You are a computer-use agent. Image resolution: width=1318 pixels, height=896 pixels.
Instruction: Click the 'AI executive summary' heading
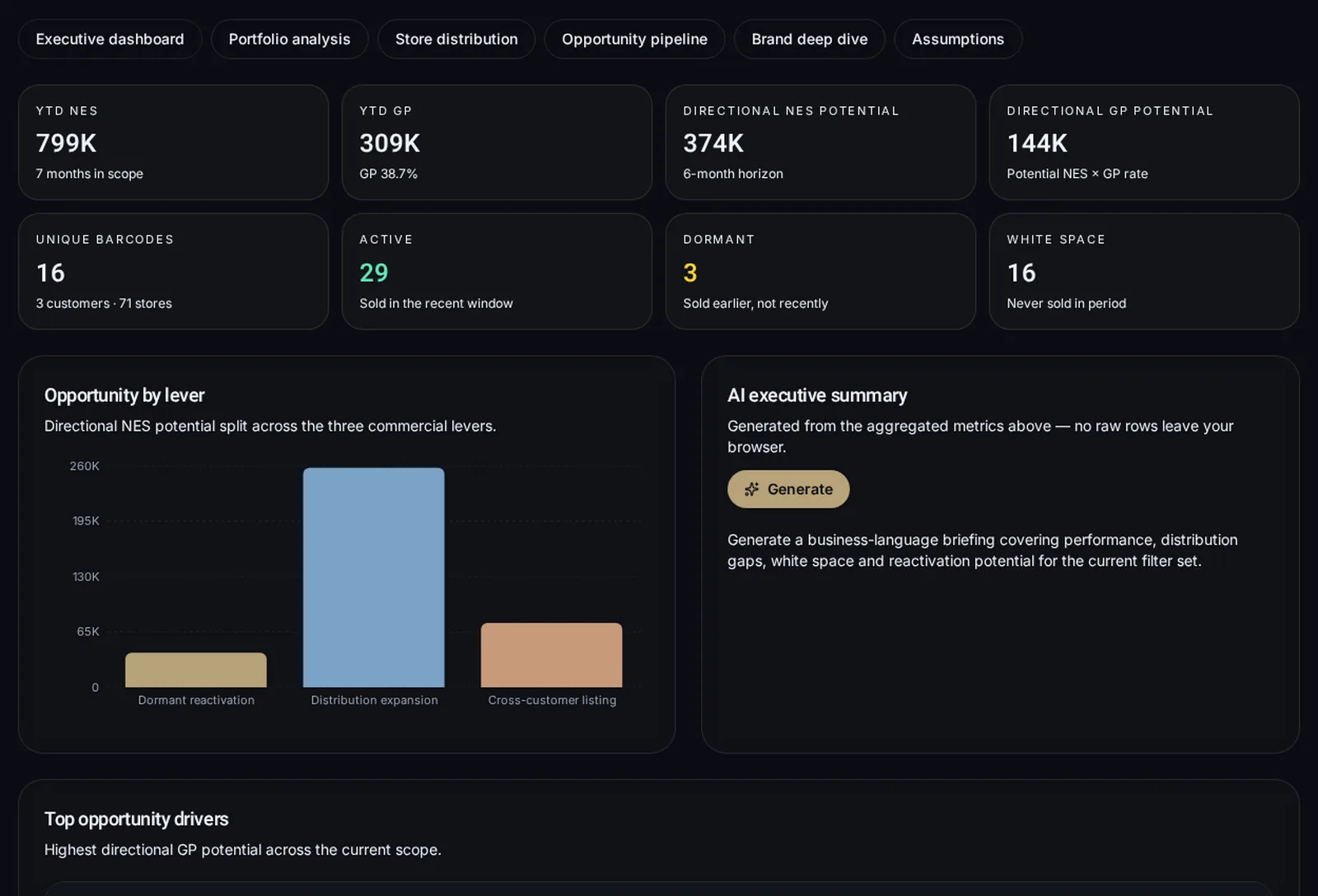pyautogui.click(x=817, y=395)
